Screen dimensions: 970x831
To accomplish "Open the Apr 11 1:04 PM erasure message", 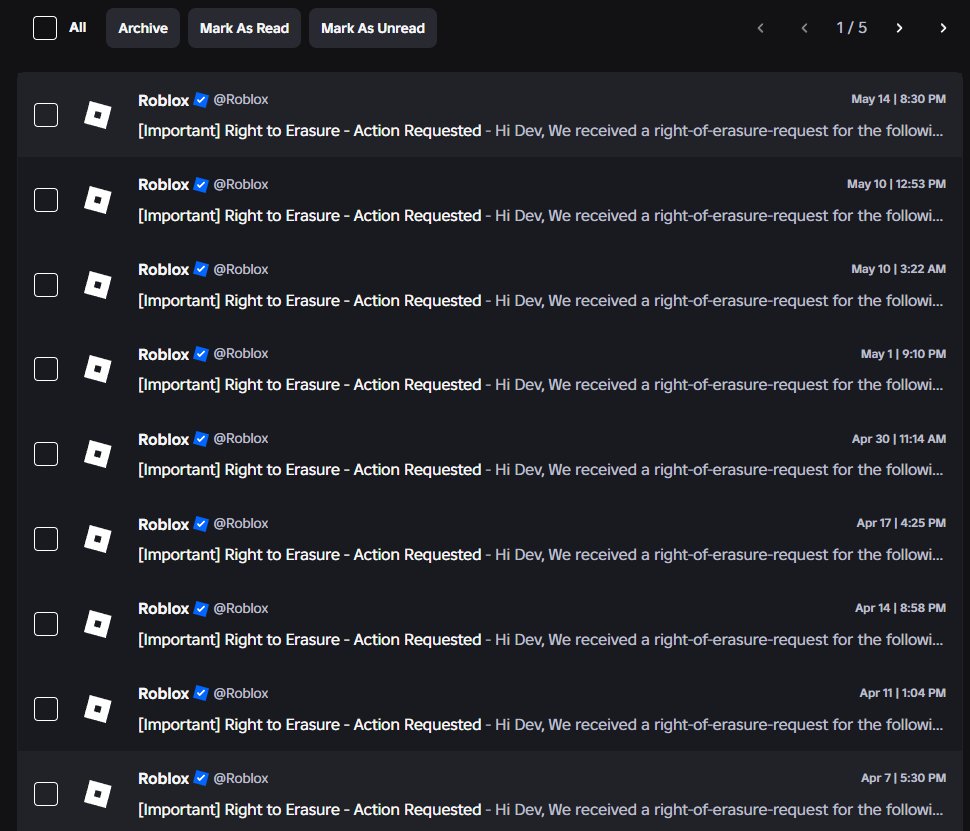I will point(490,709).
